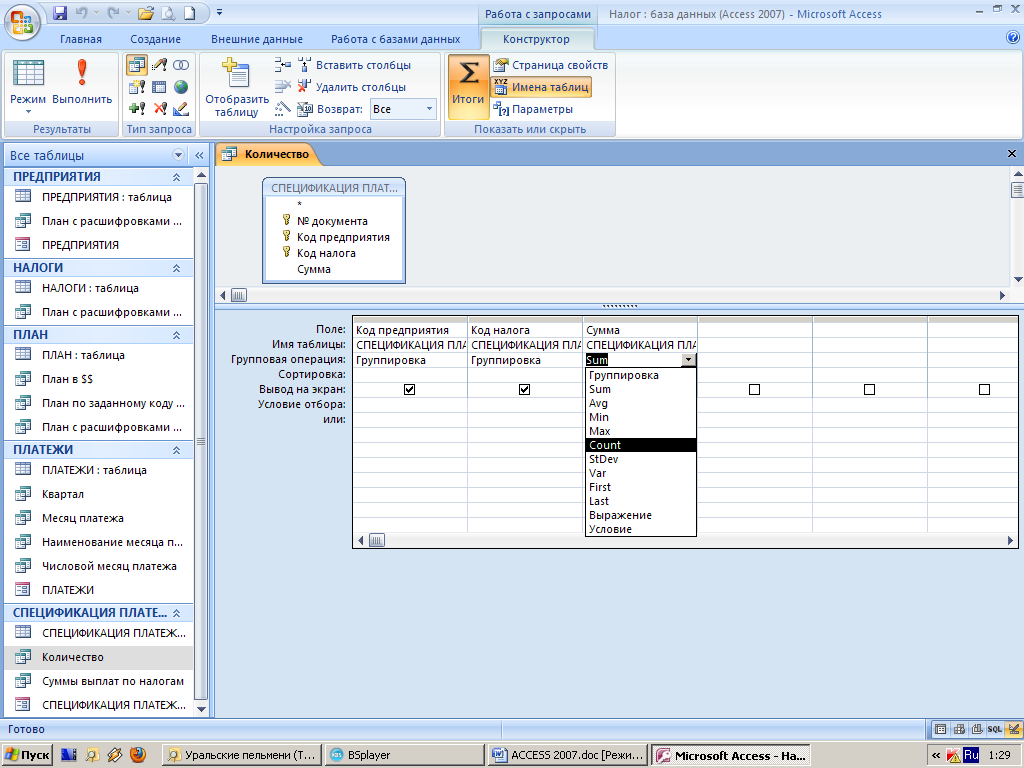This screenshot has height=768, width=1024.
Task: Uncheck display for Код предприятия column
Action: point(409,389)
